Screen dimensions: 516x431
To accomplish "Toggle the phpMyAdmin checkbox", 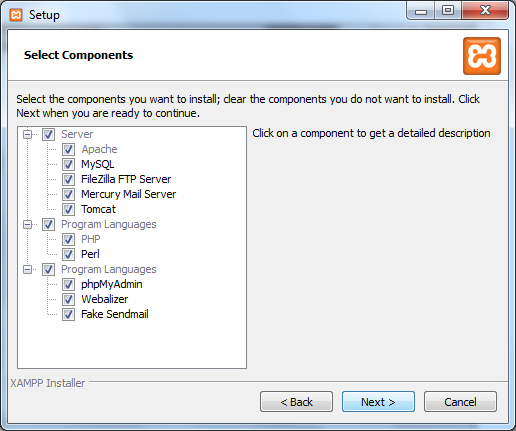I will click(68, 284).
